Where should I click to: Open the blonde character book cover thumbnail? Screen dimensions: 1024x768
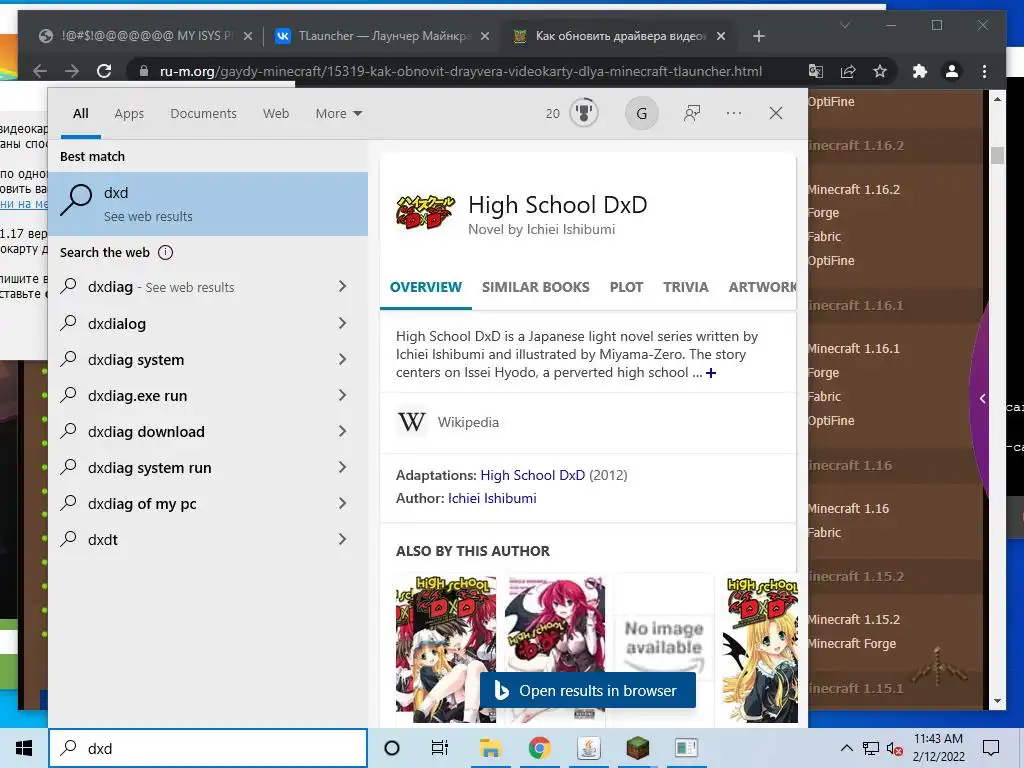(x=762, y=648)
